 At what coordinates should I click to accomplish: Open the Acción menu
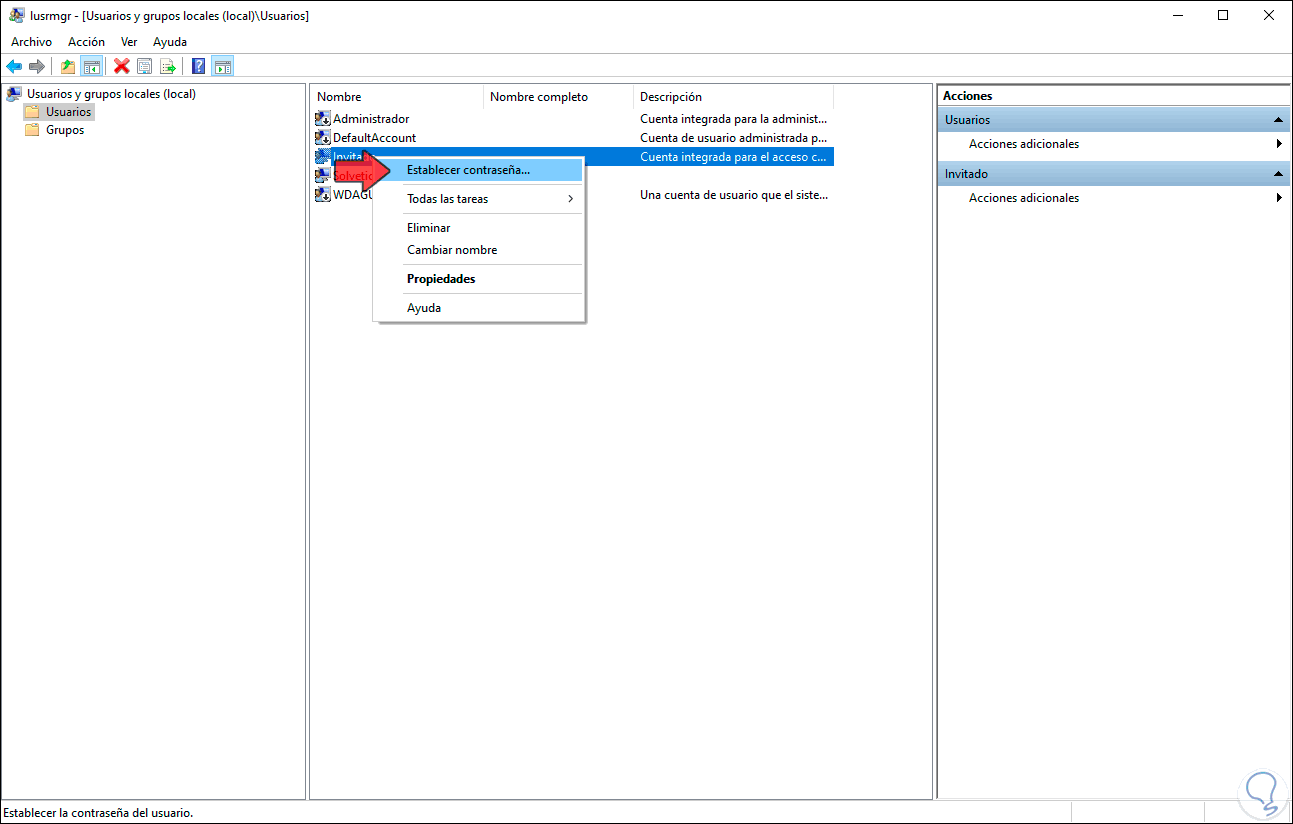pyautogui.click(x=86, y=42)
